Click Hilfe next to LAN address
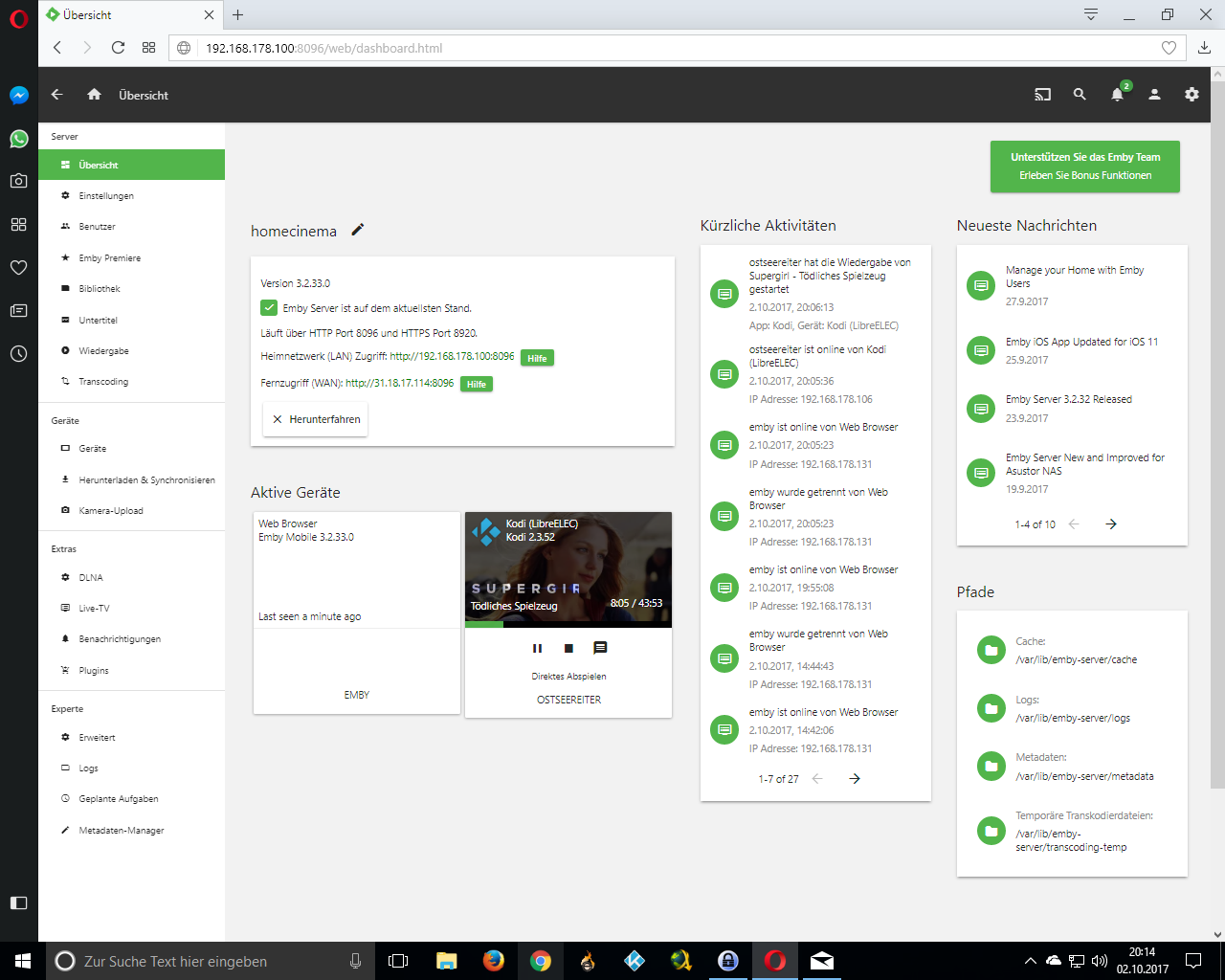The image size is (1225, 980). 537,358
